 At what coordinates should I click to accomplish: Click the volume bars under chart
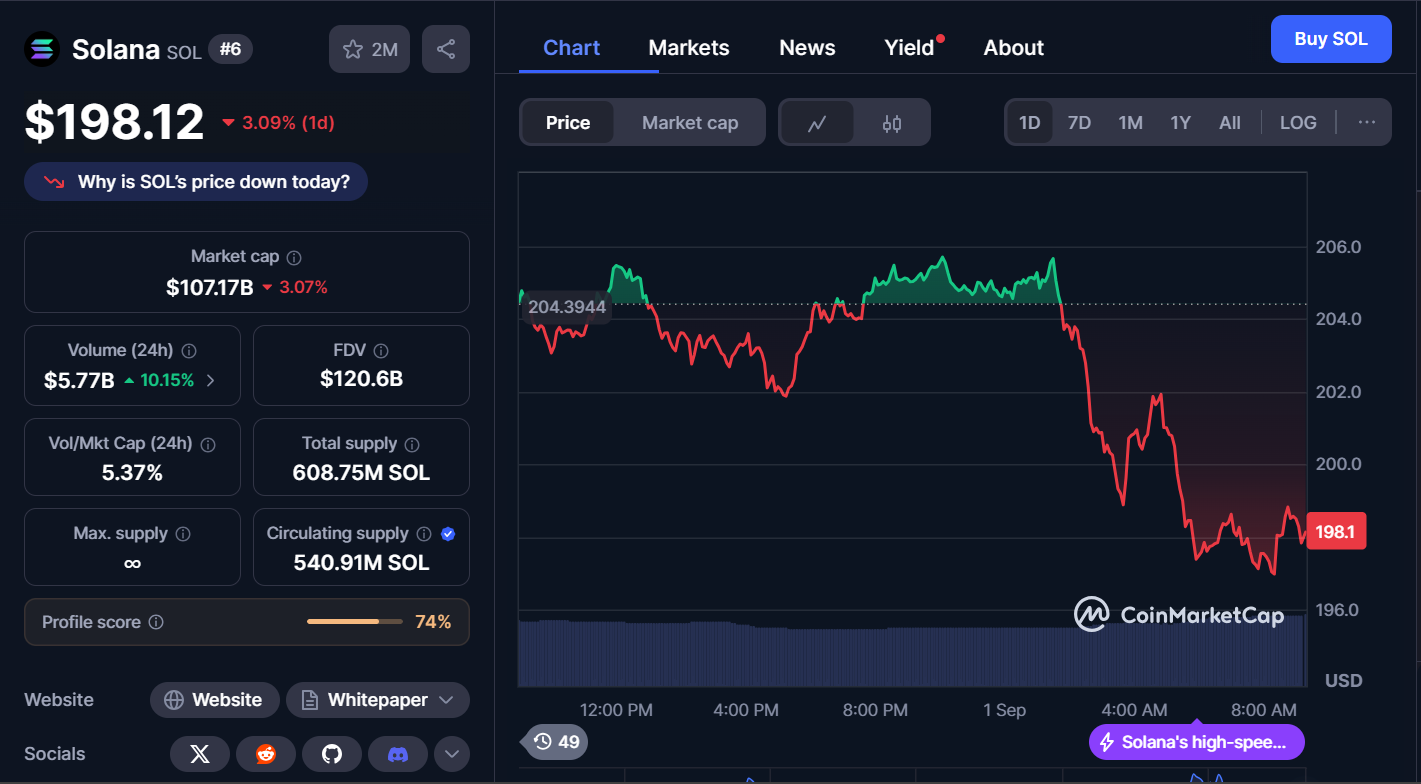[912, 651]
